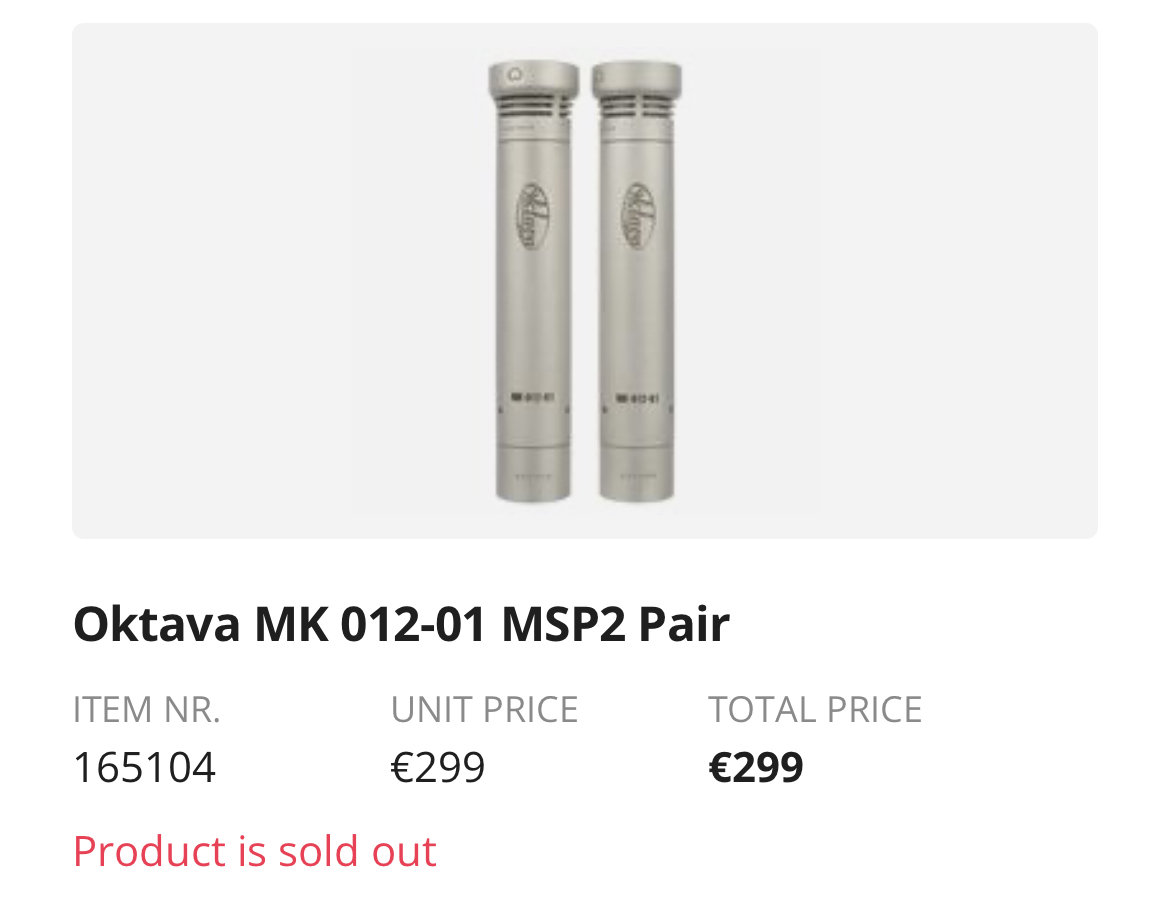
Task: Click the left microphone's capsule grille
Action: coord(534,107)
